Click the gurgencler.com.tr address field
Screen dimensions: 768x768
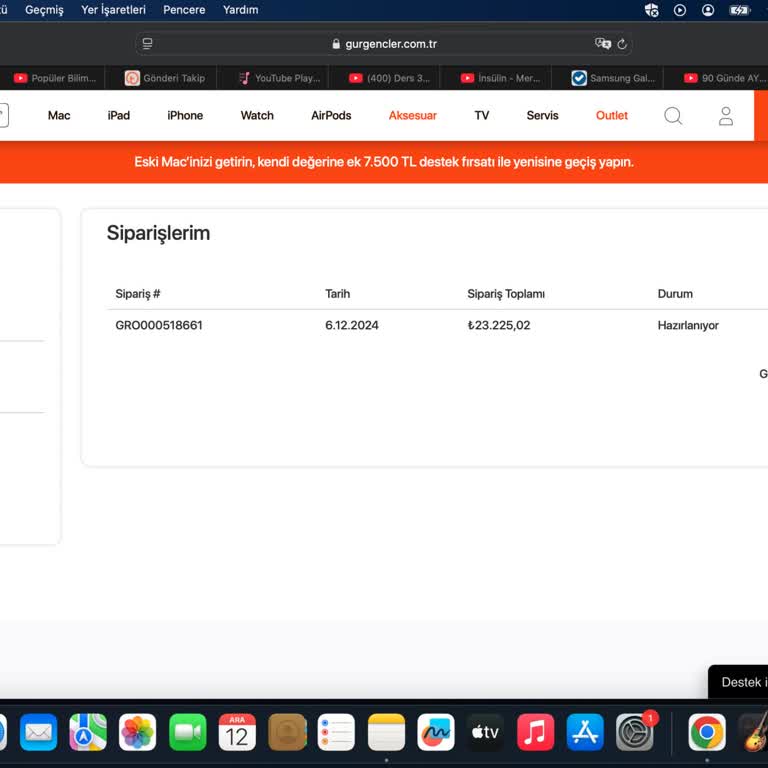click(384, 44)
